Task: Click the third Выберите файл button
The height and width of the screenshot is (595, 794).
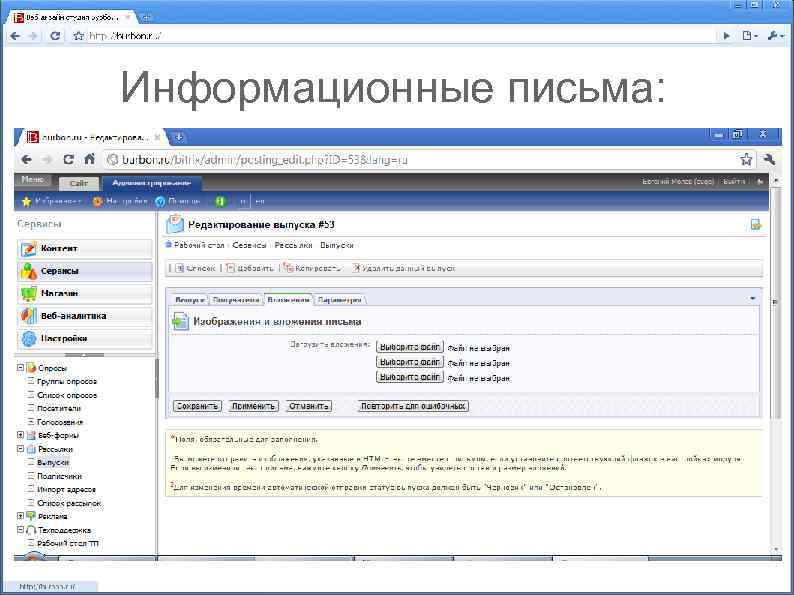Action: click(410, 377)
